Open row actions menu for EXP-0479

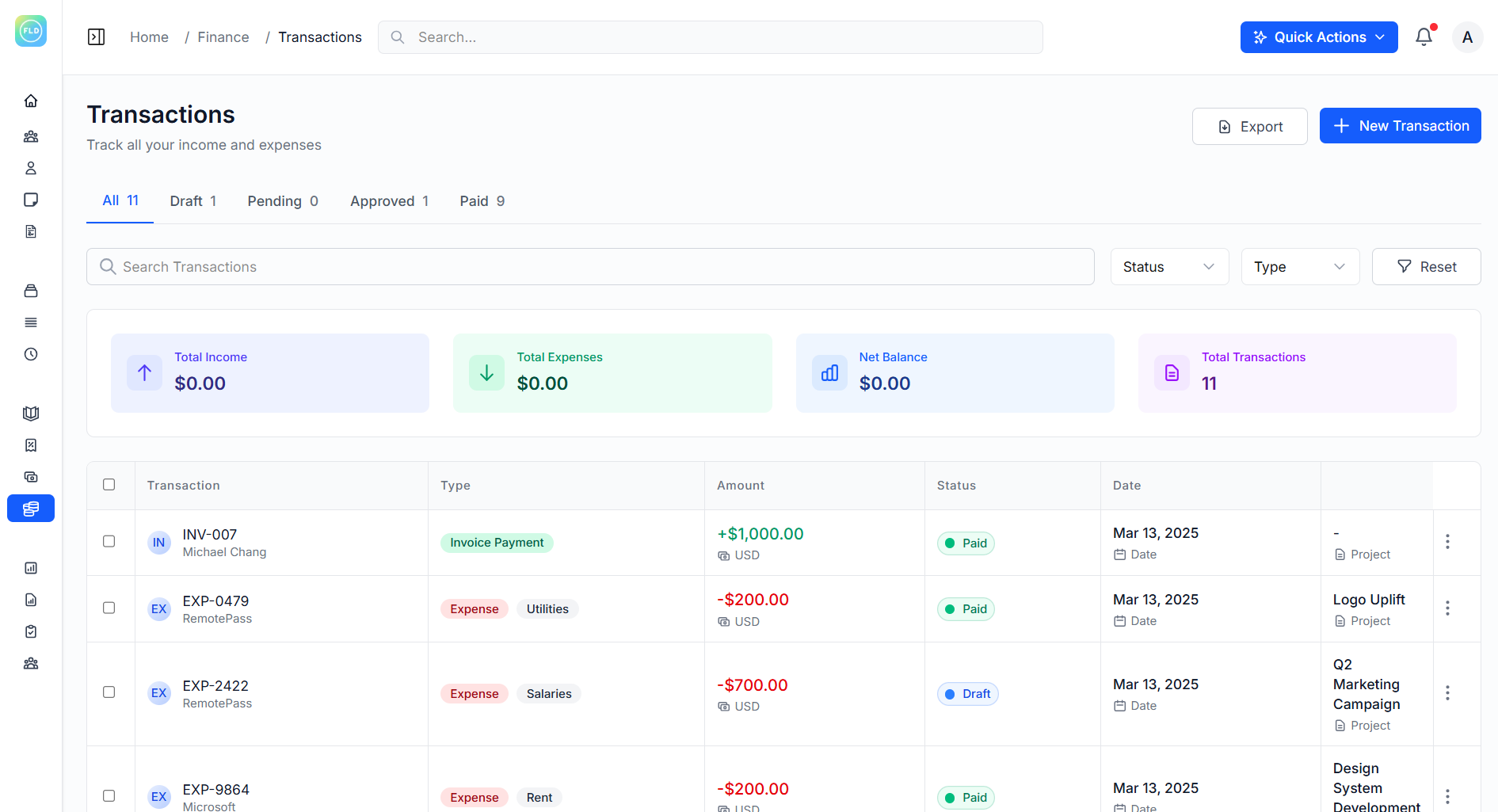point(1447,608)
